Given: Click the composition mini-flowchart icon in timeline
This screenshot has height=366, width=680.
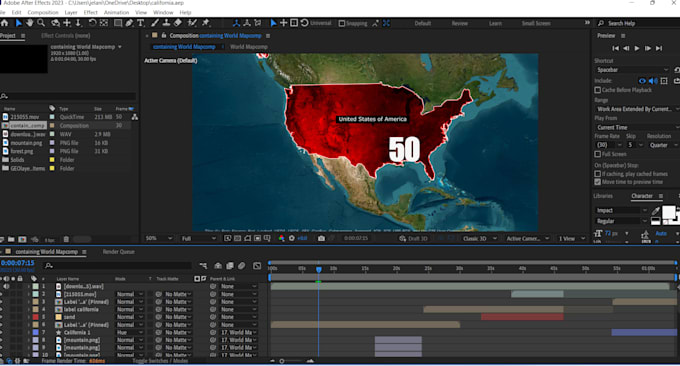Looking at the screenshot, I should click(x=203, y=265).
